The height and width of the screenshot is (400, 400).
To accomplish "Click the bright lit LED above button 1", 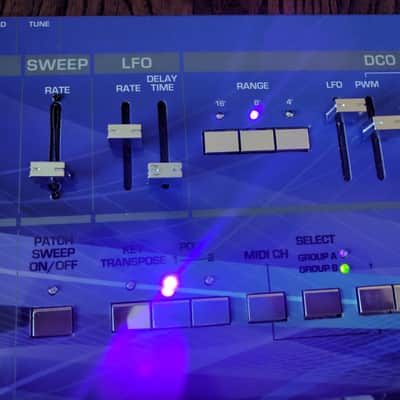I will tap(169, 286).
